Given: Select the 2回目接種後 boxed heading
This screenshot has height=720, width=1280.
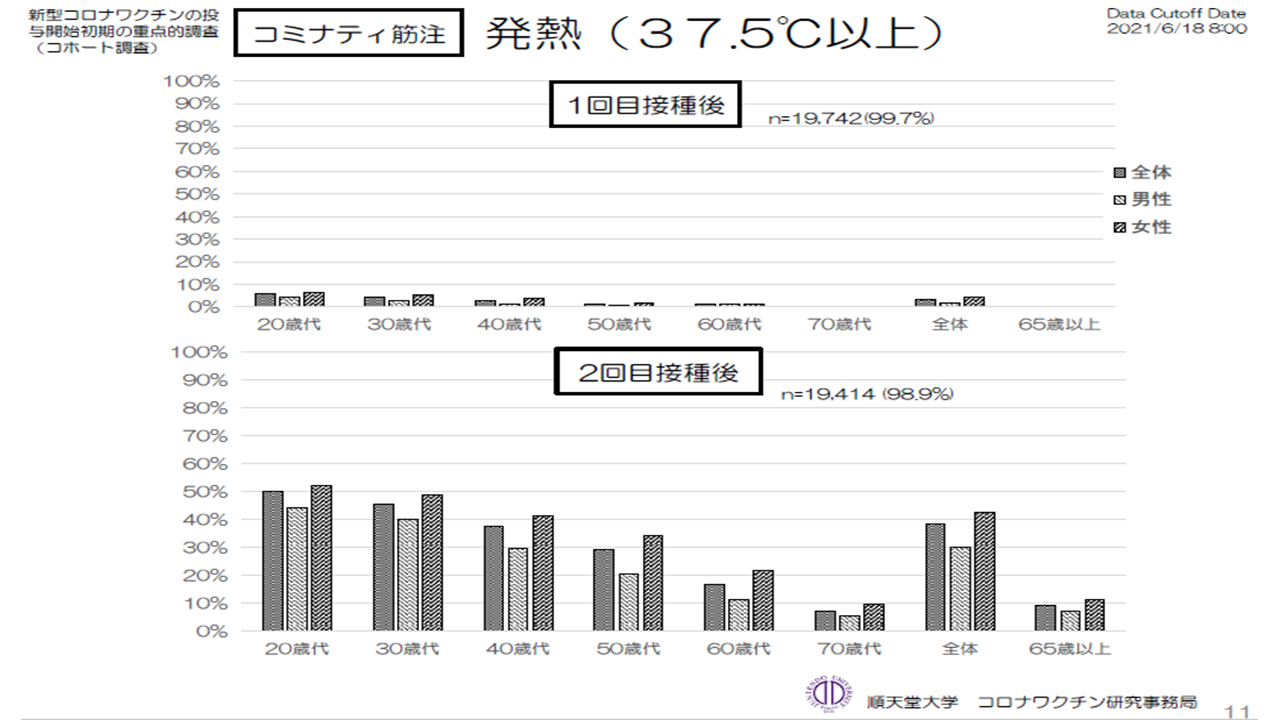Looking at the screenshot, I should point(659,373).
